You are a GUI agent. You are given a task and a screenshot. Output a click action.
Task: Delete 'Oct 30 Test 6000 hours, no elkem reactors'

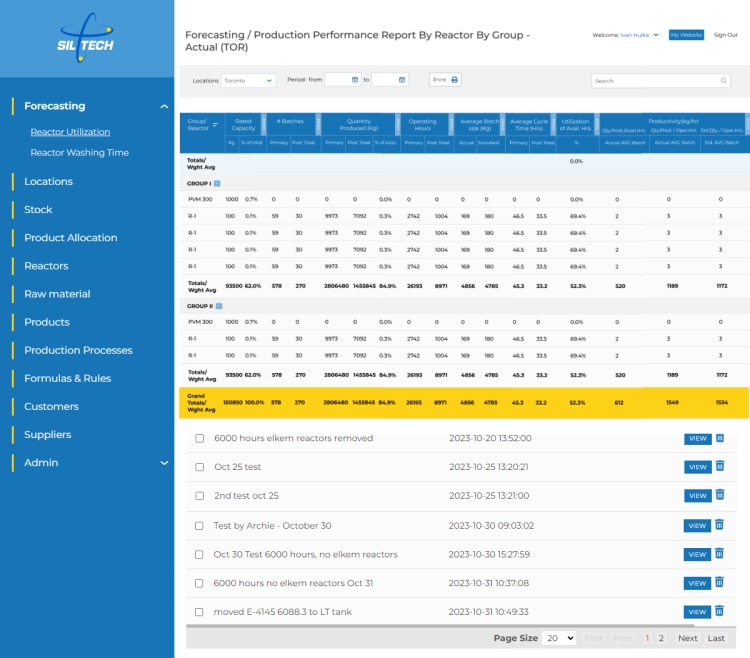[719, 554]
